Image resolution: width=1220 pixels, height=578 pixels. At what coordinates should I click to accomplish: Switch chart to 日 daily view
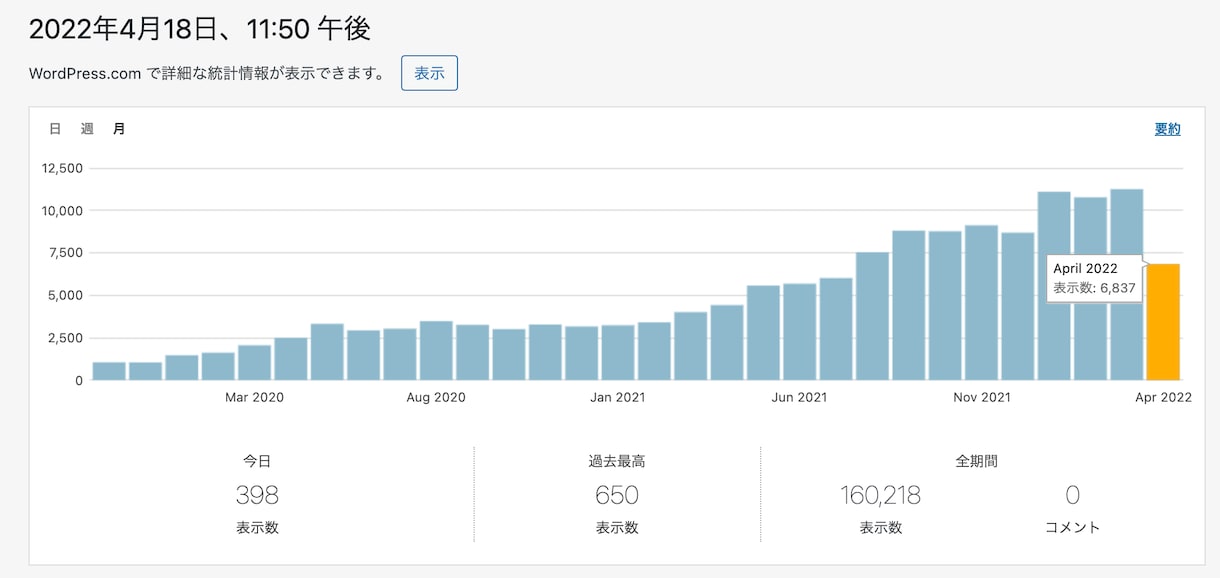click(55, 129)
